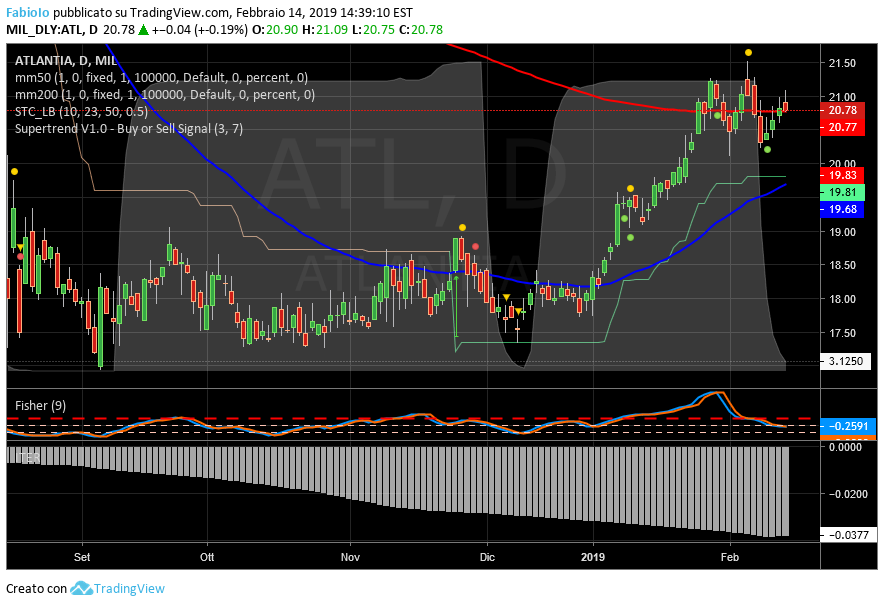Click the H:21.09 high value in header
The width and height of the screenshot is (884, 606).
[325, 30]
